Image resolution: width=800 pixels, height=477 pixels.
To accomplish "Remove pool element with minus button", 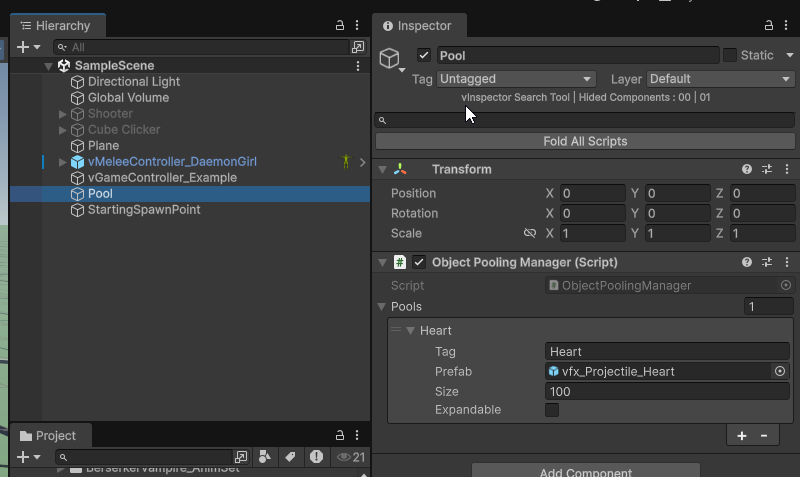I will pyautogui.click(x=764, y=436).
